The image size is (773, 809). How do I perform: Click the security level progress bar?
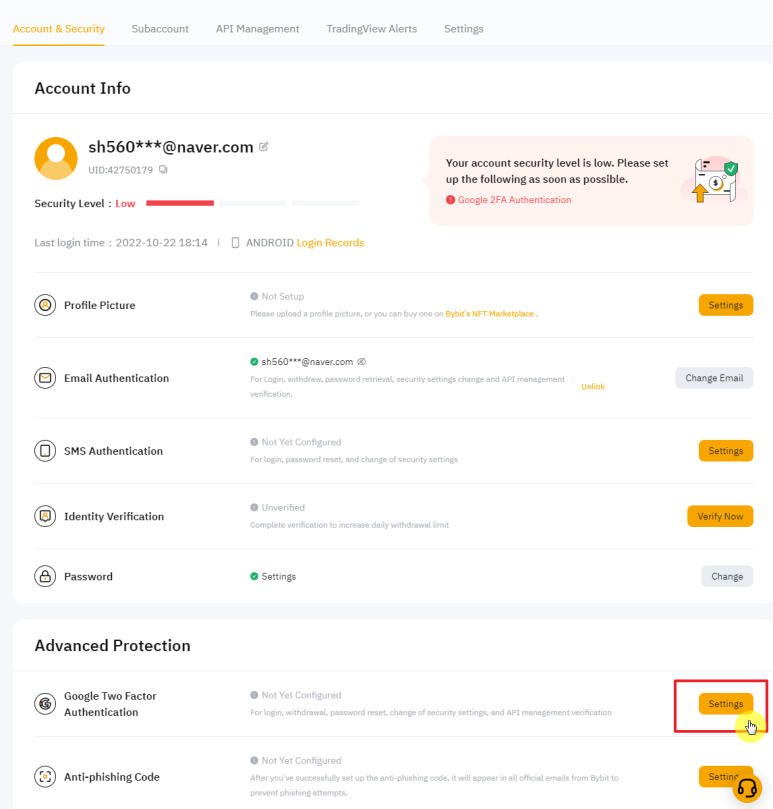pyautogui.click(x=252, y=203)
